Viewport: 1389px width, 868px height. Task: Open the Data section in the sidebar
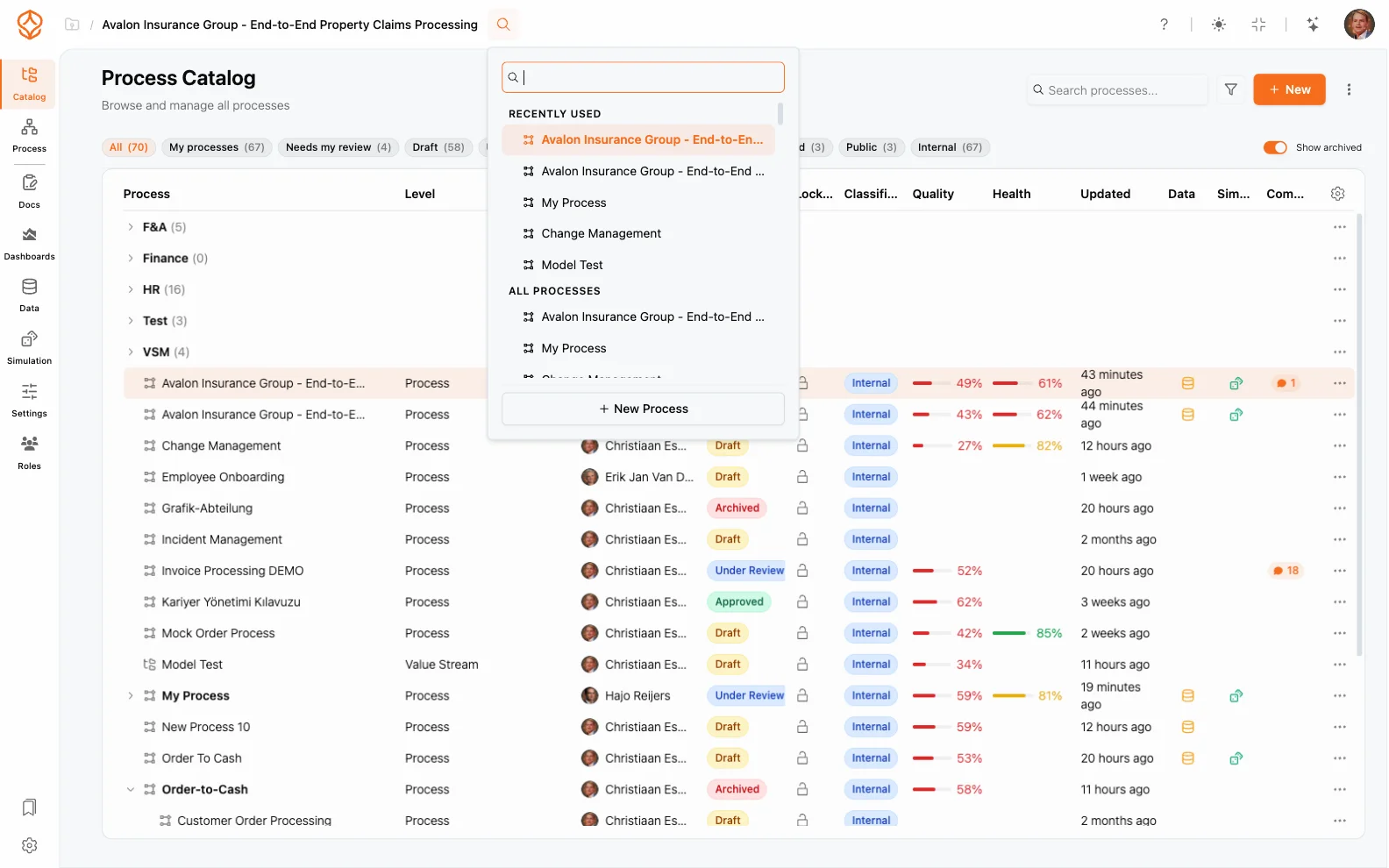[x=29, y=295]
